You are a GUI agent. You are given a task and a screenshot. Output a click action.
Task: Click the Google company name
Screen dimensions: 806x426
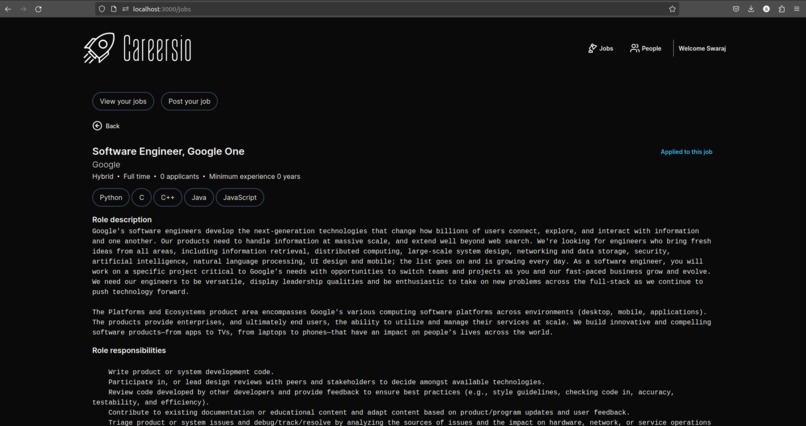106,164
